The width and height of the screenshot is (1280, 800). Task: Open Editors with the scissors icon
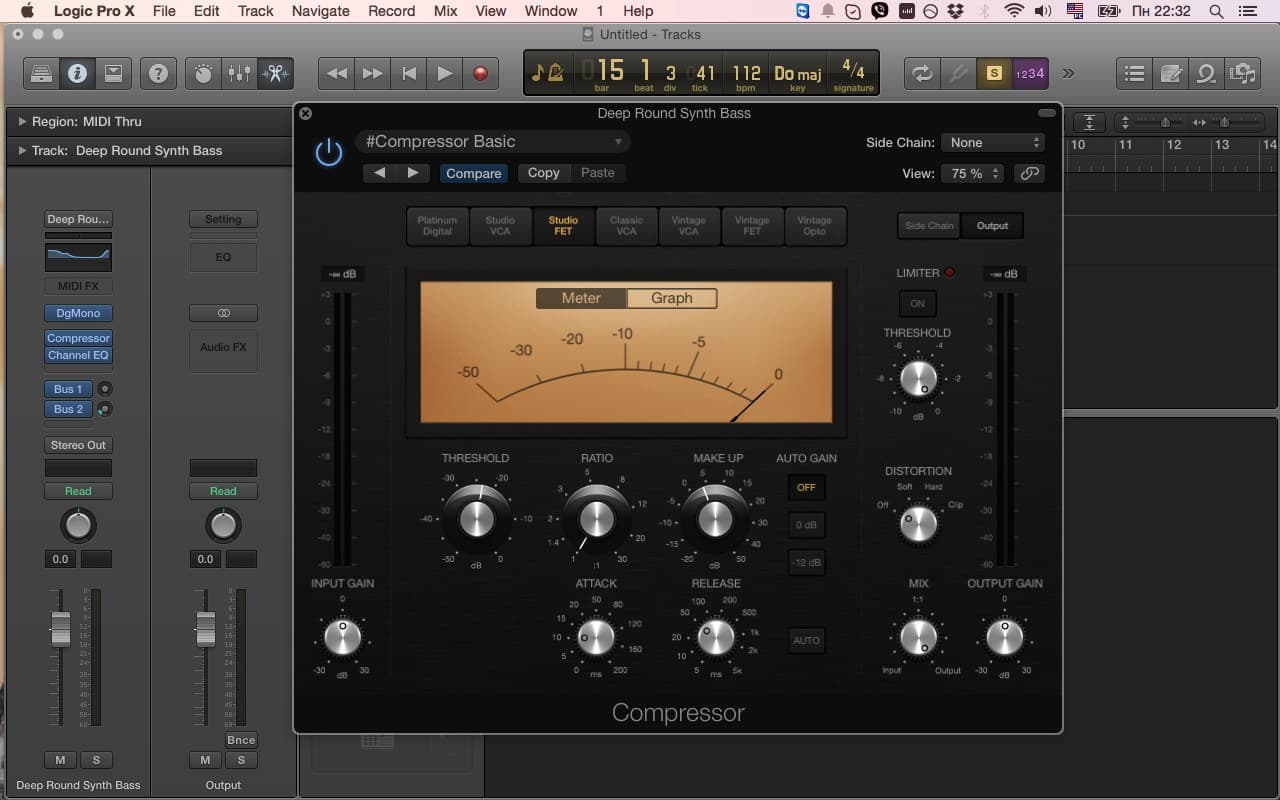click(x=275, y=73)
